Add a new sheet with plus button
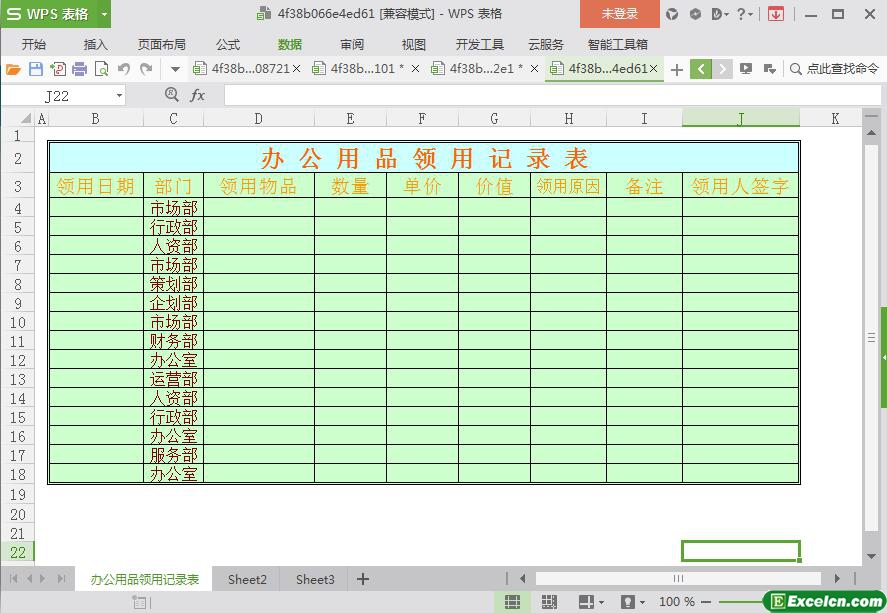 pyautogui.click(x=363, y=579)
